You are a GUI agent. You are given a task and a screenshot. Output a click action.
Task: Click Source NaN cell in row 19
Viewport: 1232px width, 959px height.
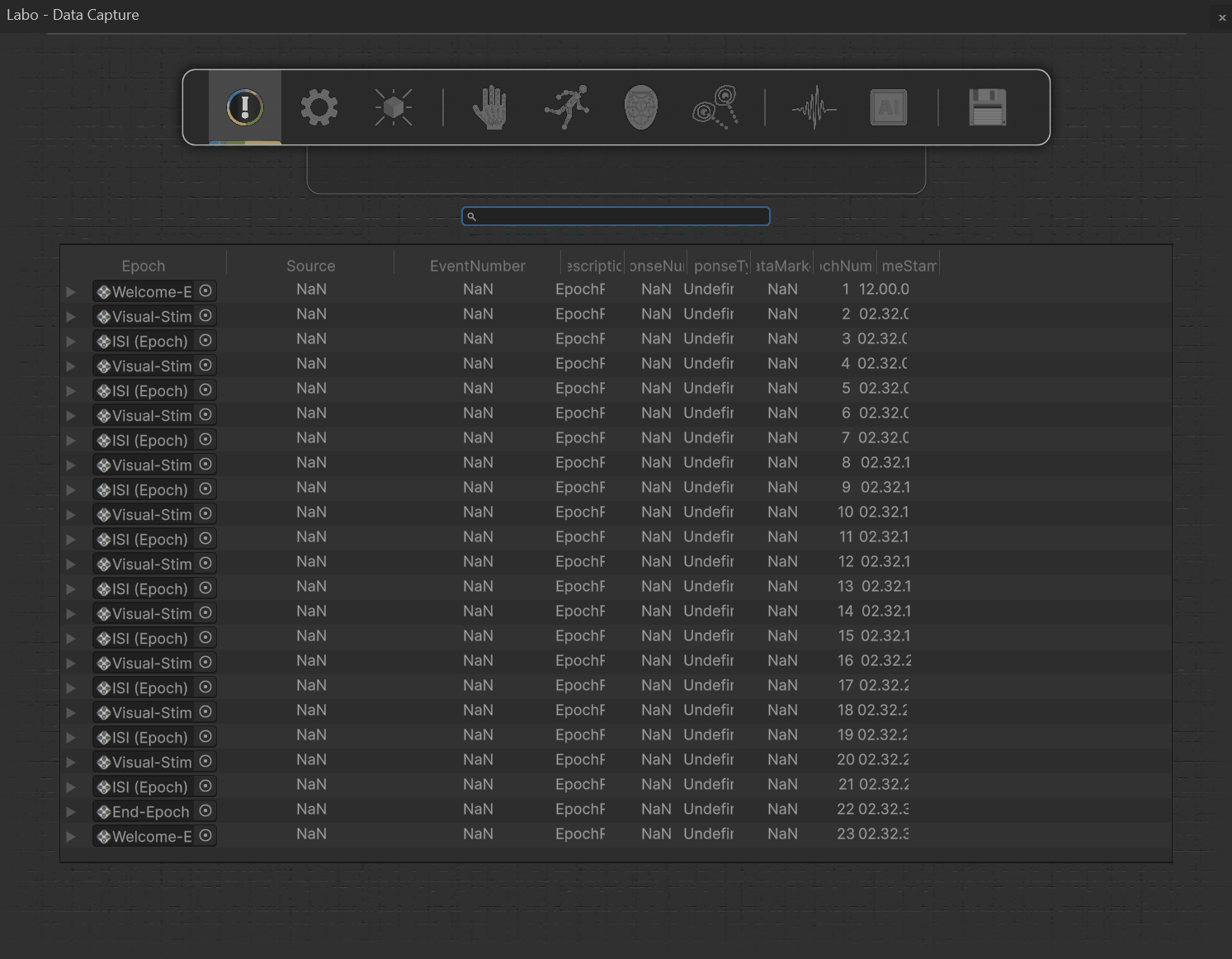tap(311, 735)
